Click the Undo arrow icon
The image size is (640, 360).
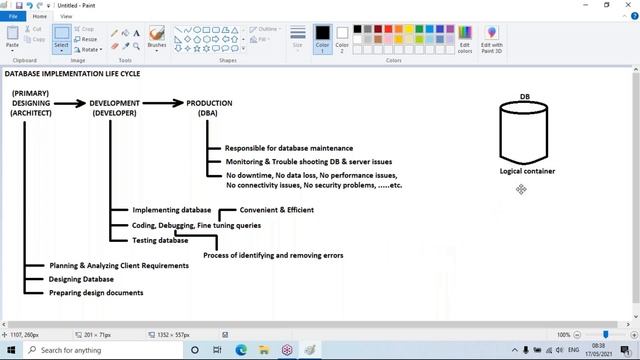(x=29, y=5)
